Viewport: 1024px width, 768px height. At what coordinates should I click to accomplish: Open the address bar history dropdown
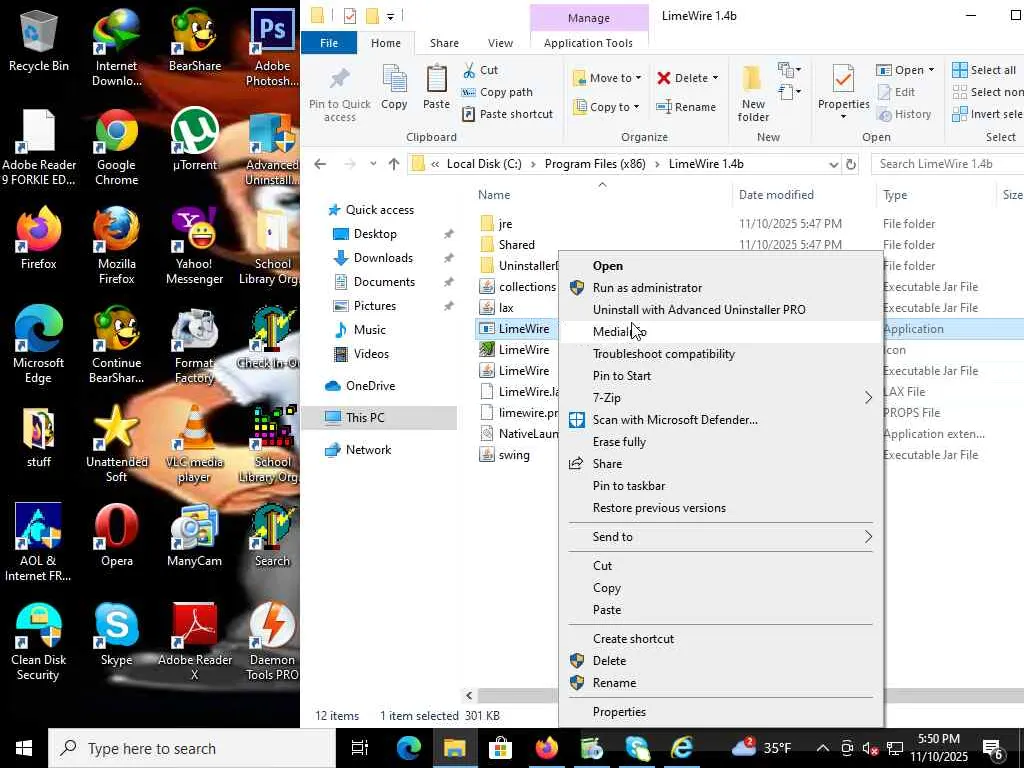tap(833, 165)
